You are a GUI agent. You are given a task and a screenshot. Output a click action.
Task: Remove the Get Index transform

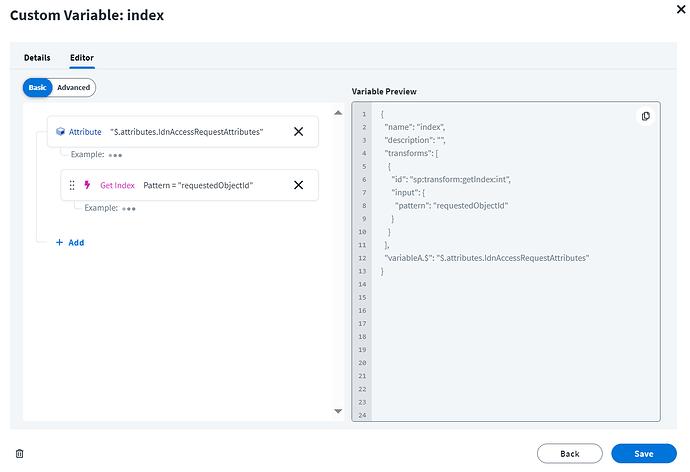[298, 185]
